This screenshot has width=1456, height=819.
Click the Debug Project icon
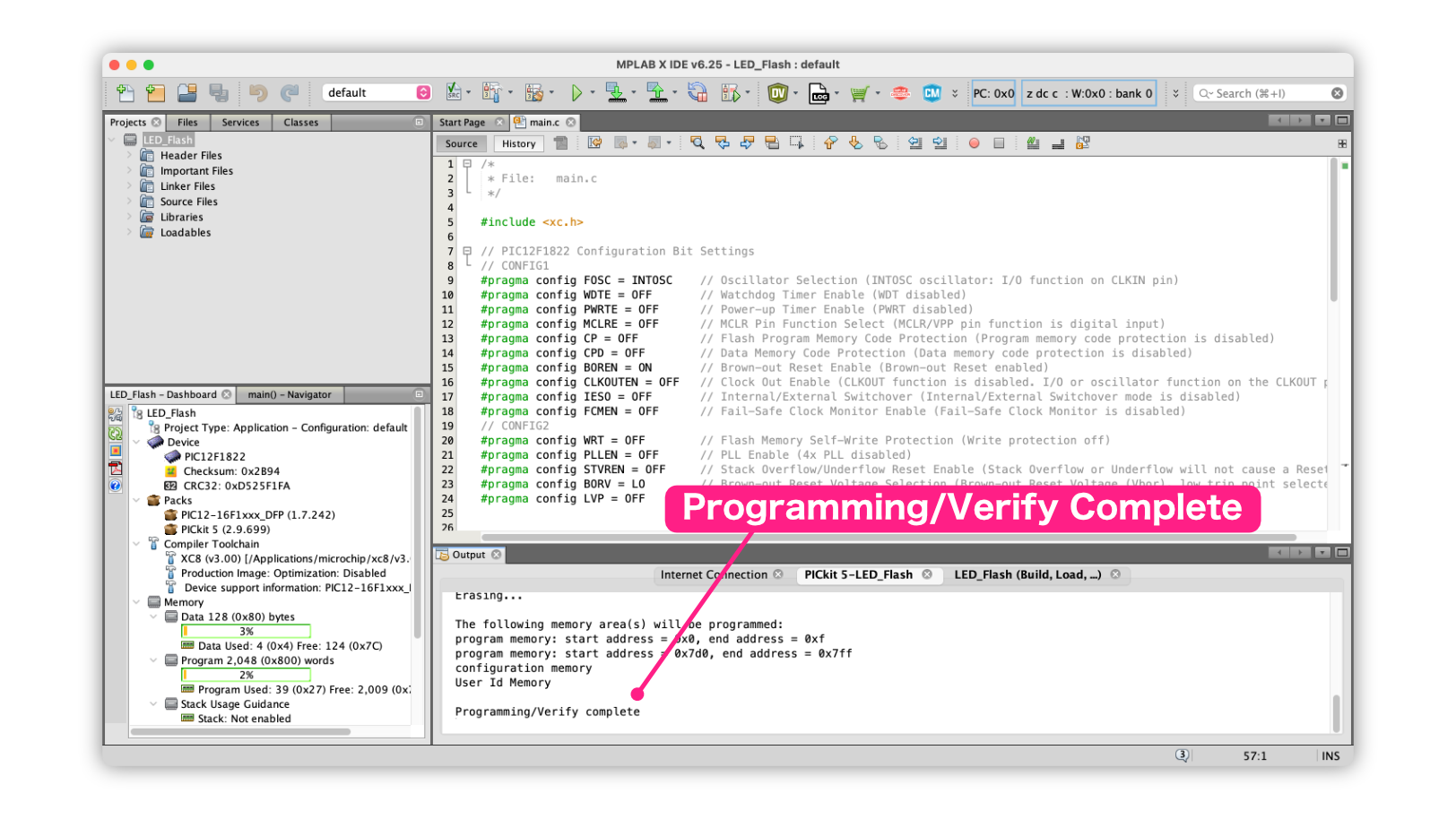tap(730, 92)
